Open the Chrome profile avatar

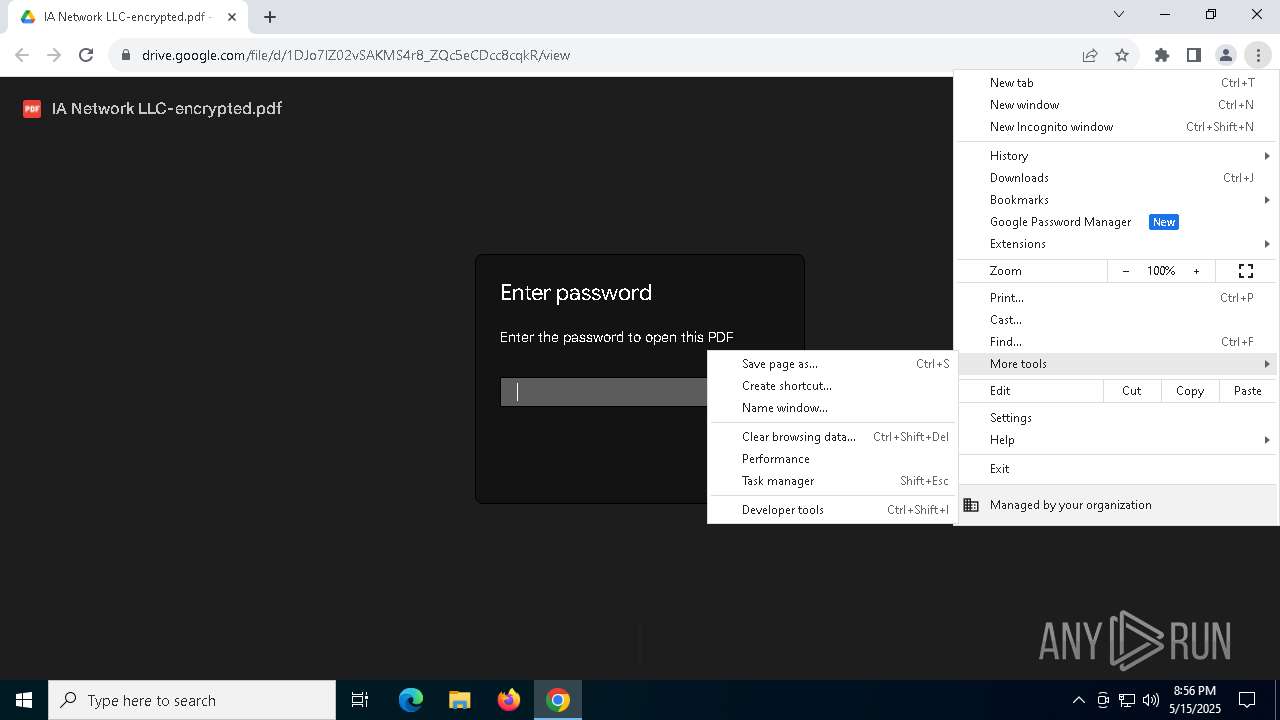1226,55
